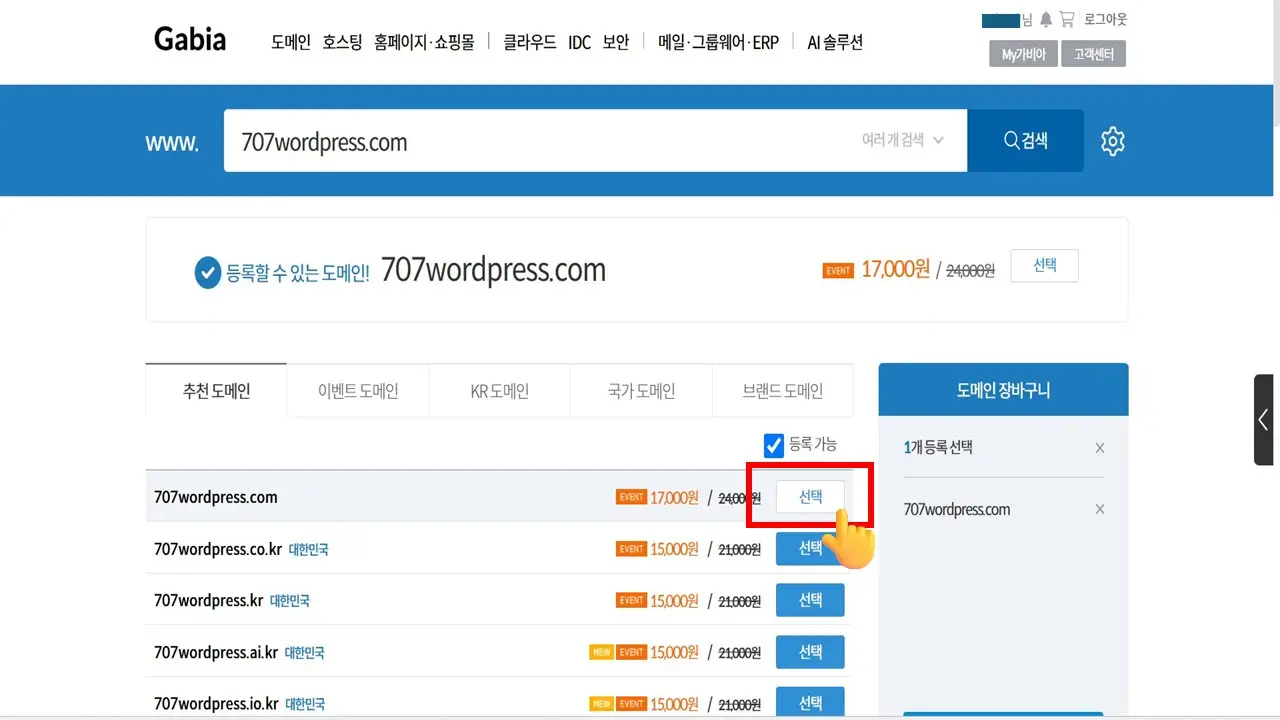Image resolution: width=1280 pixels, height=720 pixels.
Task: Switch to 브랜드 도메인 tab
Action: [x=783, y=391]
